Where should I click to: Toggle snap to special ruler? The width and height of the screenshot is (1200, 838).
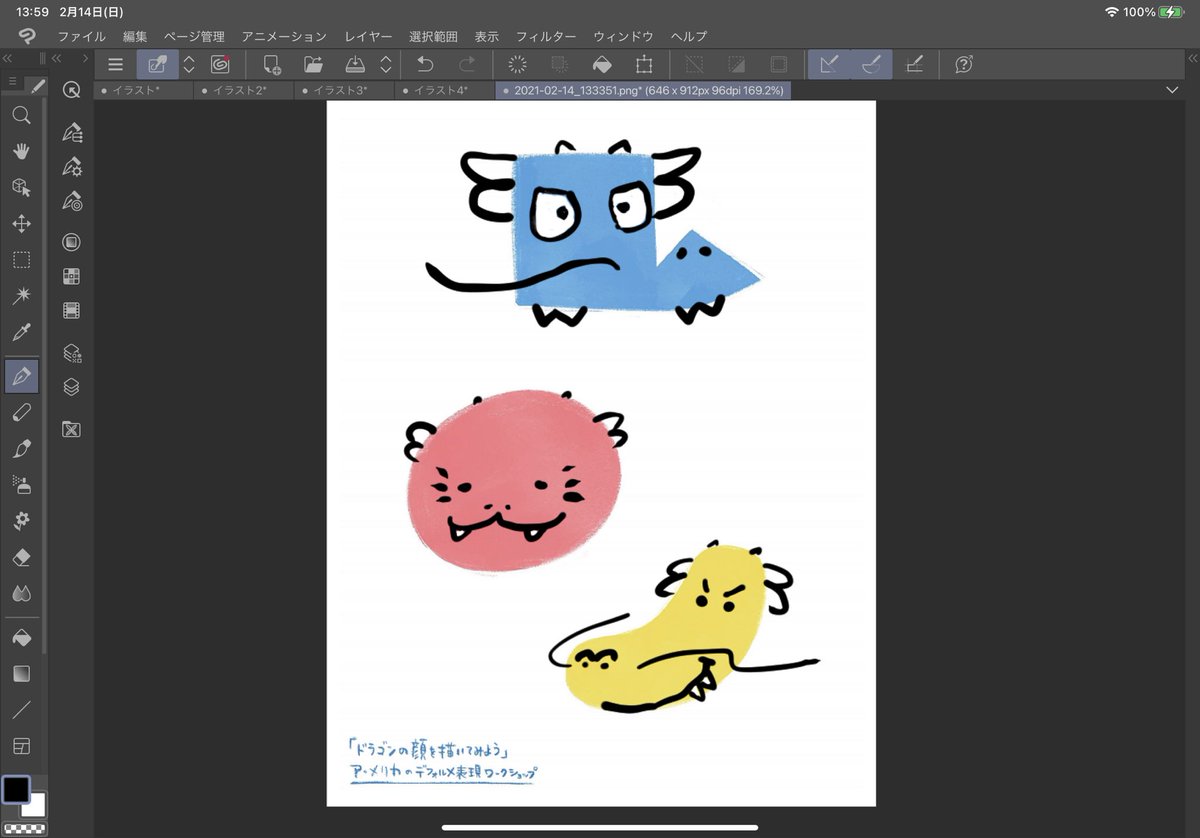click(x=871, y=64)
